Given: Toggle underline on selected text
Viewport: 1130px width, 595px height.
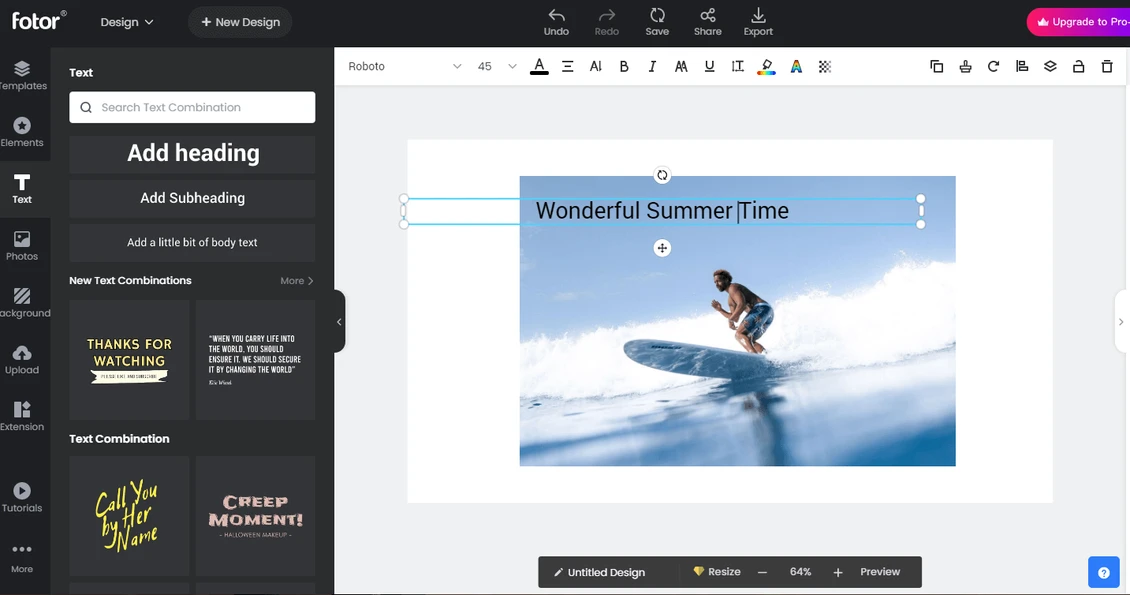Looking at the screenshot, I should (x=709, y=67).
